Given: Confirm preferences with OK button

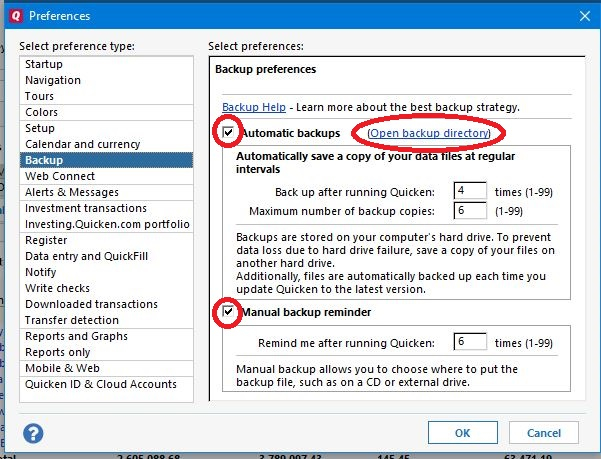Looking at the screenshot, I should (x=463, y=433).
